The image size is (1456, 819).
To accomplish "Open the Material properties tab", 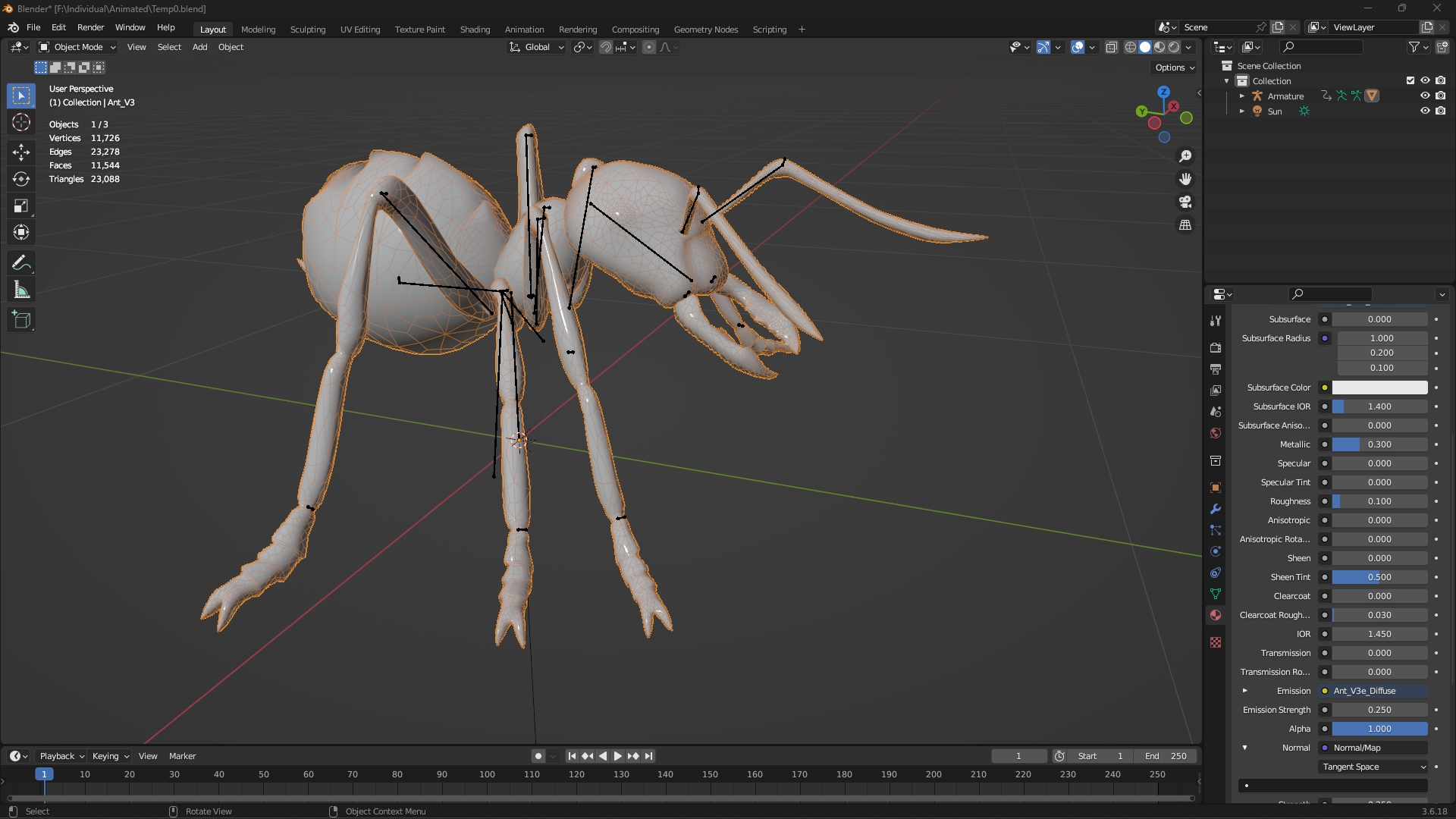I will click(x=1216, y=615).
